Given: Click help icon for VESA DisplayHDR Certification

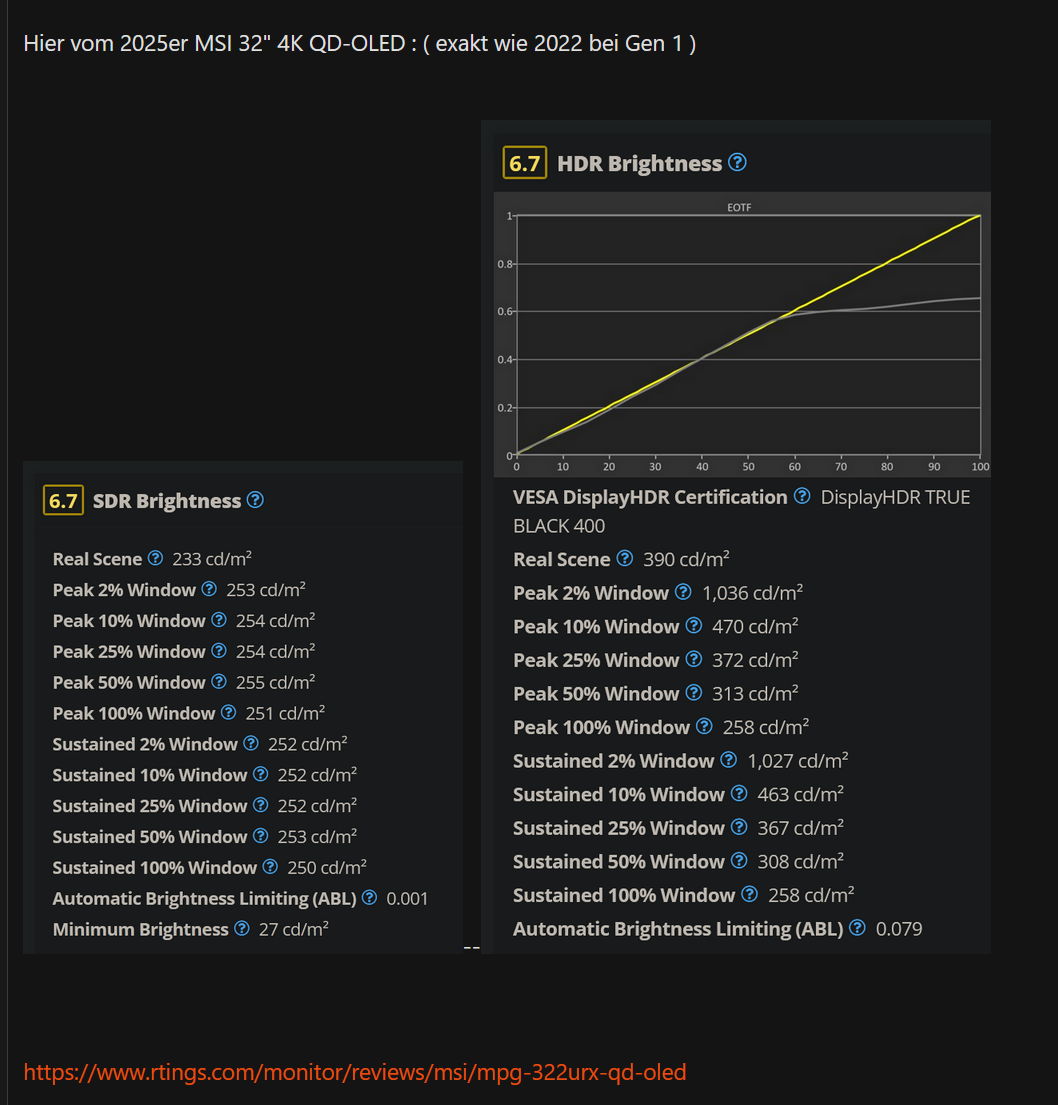Looking at the screenshot, I should click(802, 496).
